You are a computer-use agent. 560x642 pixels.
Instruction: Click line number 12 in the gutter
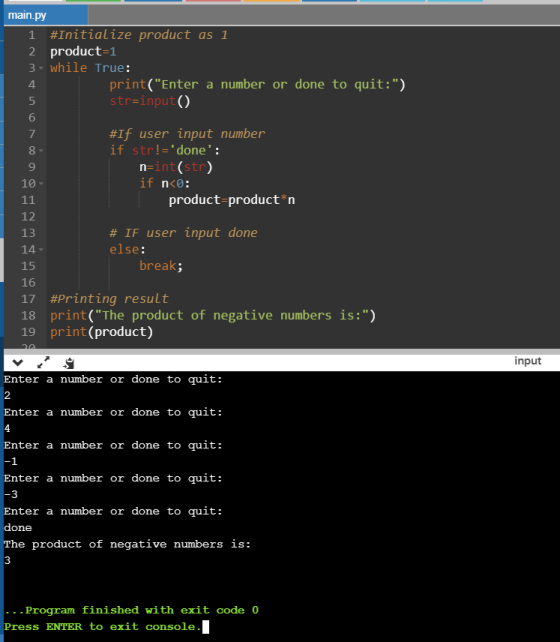click(28, 217)
